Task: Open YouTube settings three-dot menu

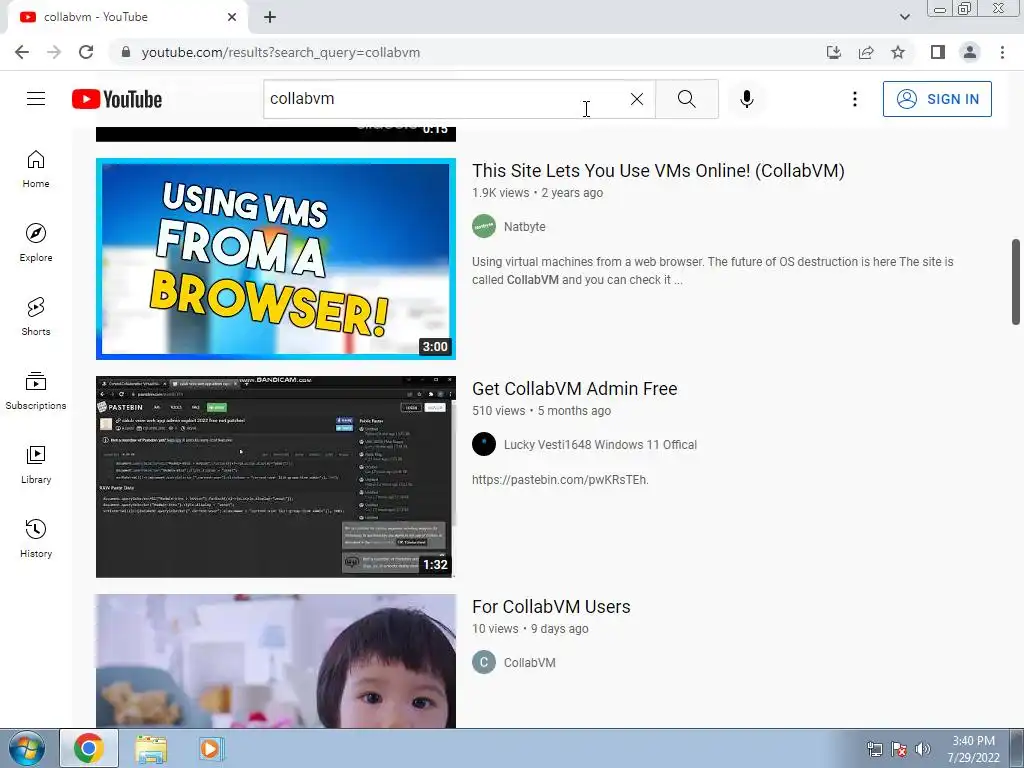Action: pyautogui.click(x=854, y=99)
